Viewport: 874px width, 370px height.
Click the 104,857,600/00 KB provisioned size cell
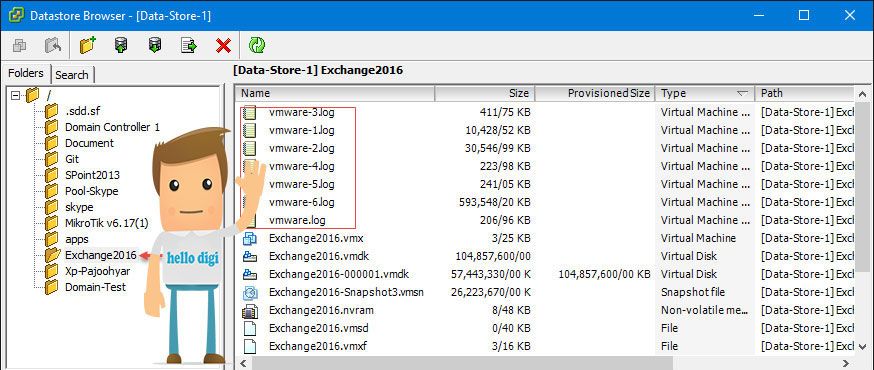click(604, 274)
